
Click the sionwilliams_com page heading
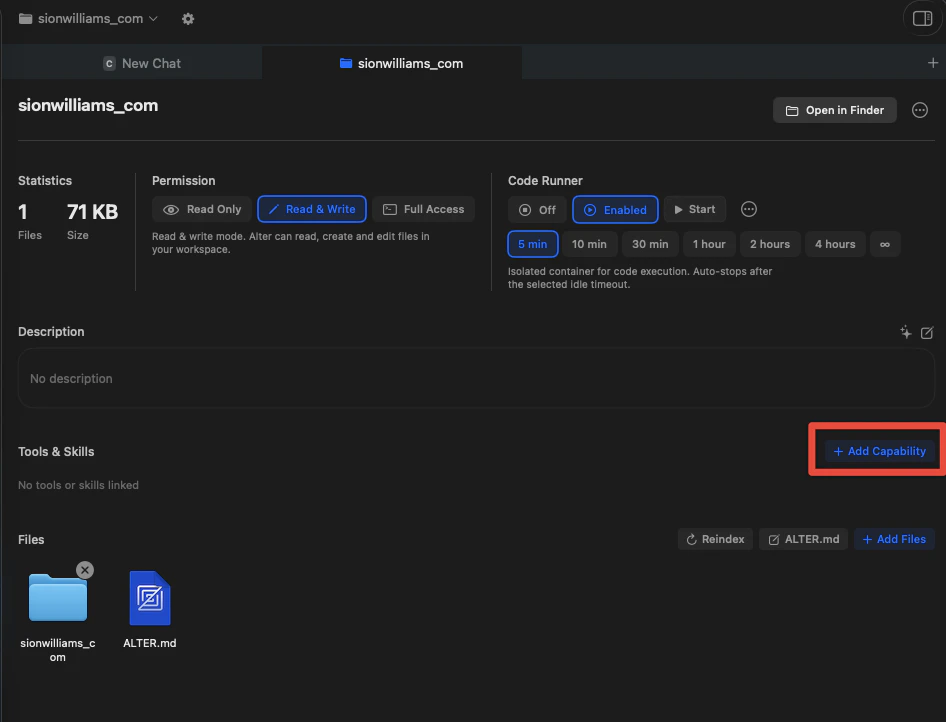point(88,106)
